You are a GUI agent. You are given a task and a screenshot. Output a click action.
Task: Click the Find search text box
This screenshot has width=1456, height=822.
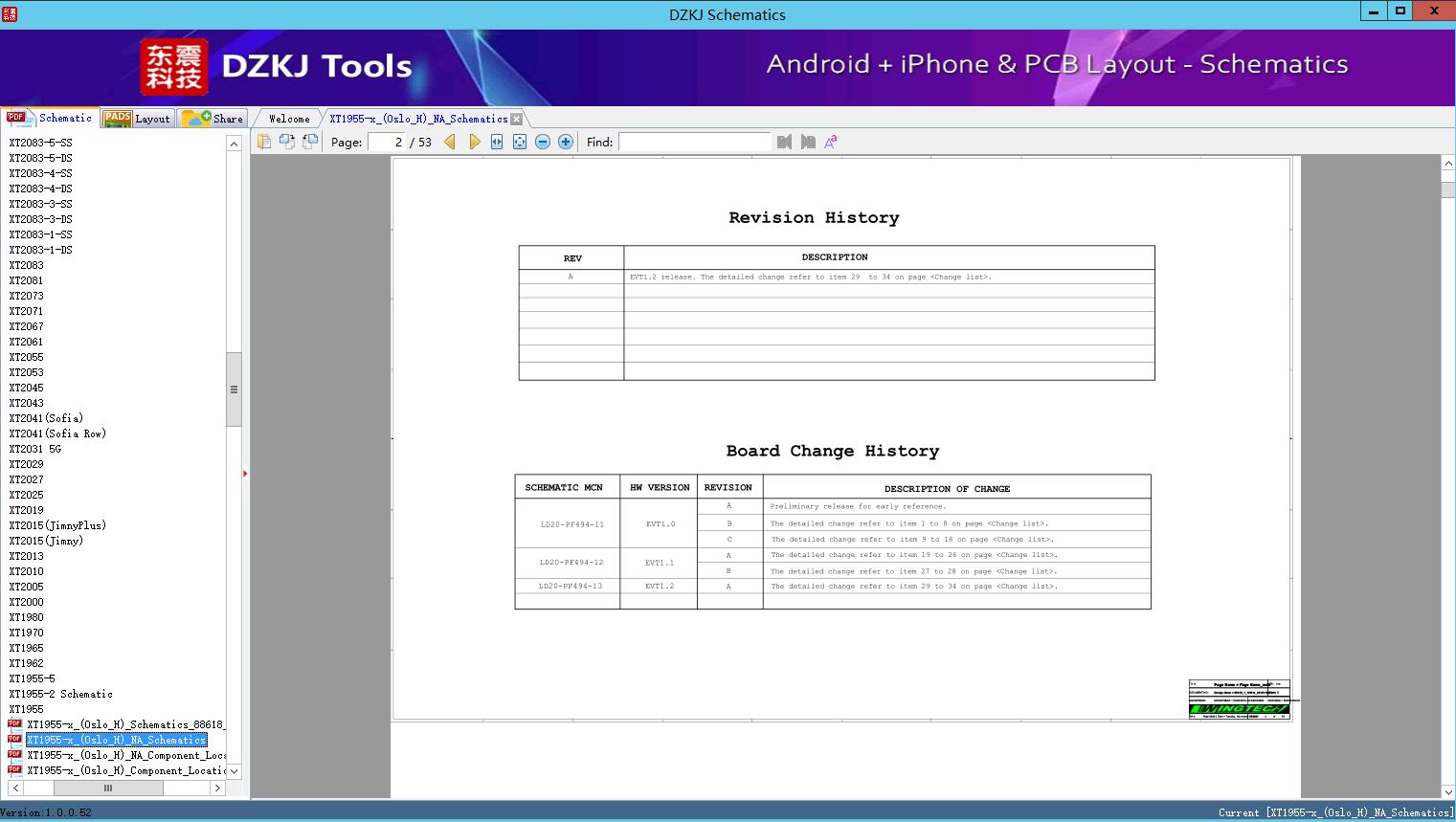click(x=694, y=142)
